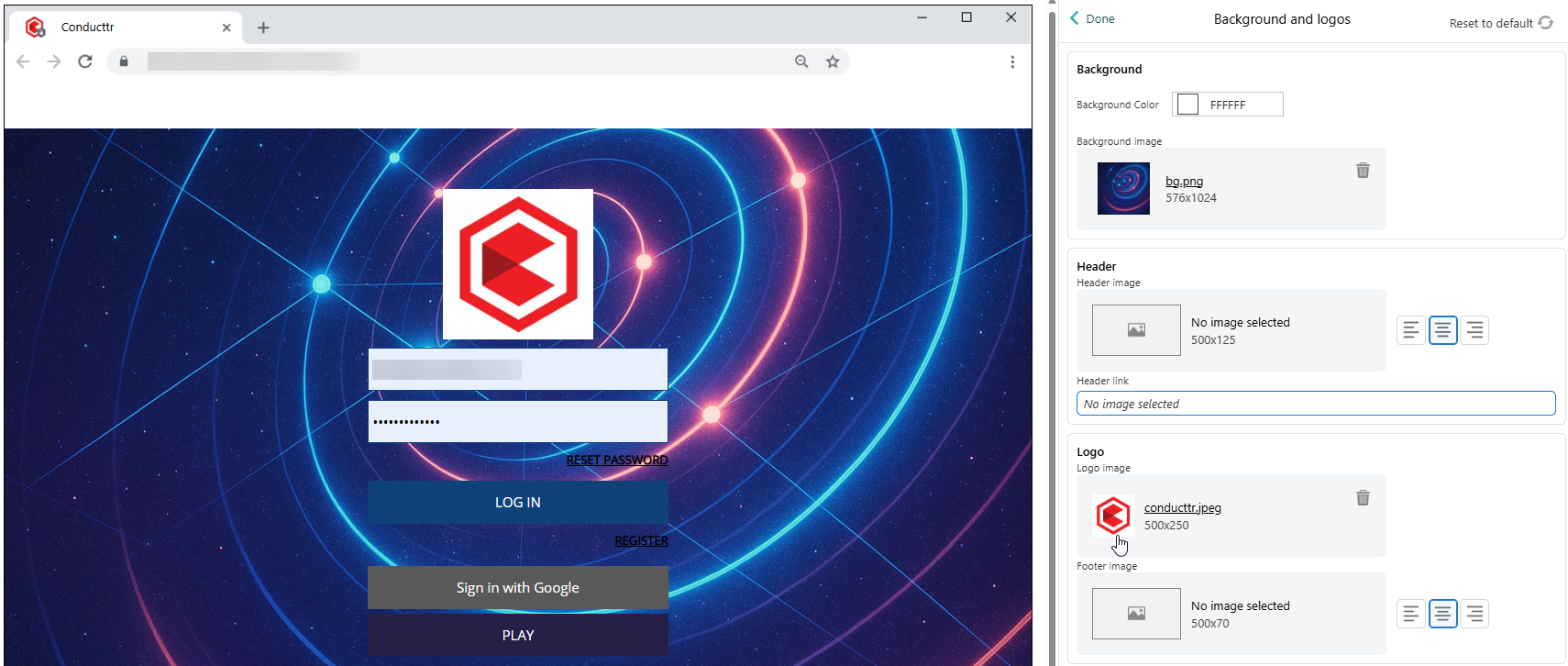The height and width of the screenshot is (666, 1568).
Task: Reload the browser page
Action: coord(85,61)
